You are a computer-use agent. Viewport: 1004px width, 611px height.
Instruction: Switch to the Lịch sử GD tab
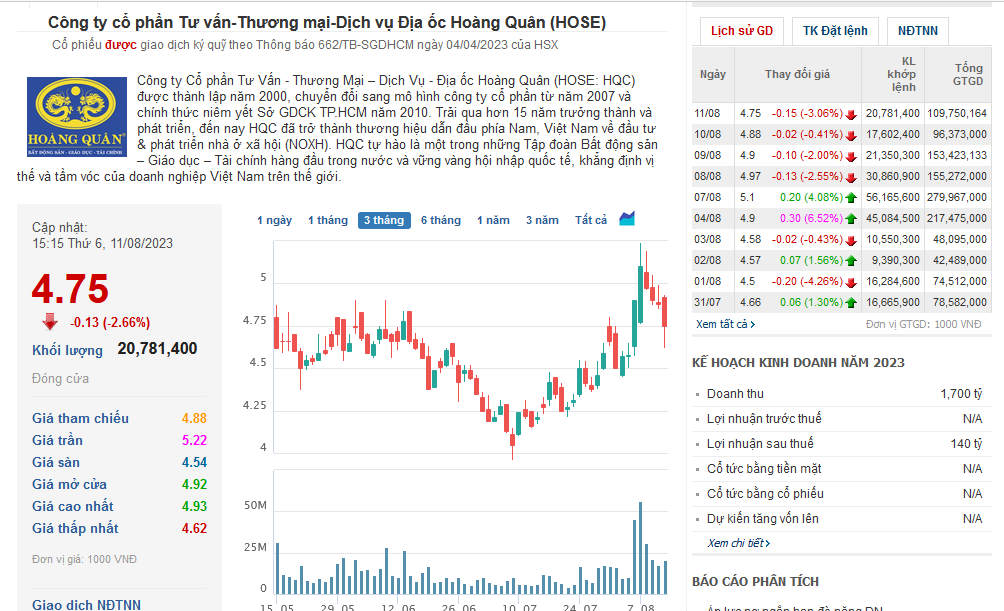tap(741, 31)
